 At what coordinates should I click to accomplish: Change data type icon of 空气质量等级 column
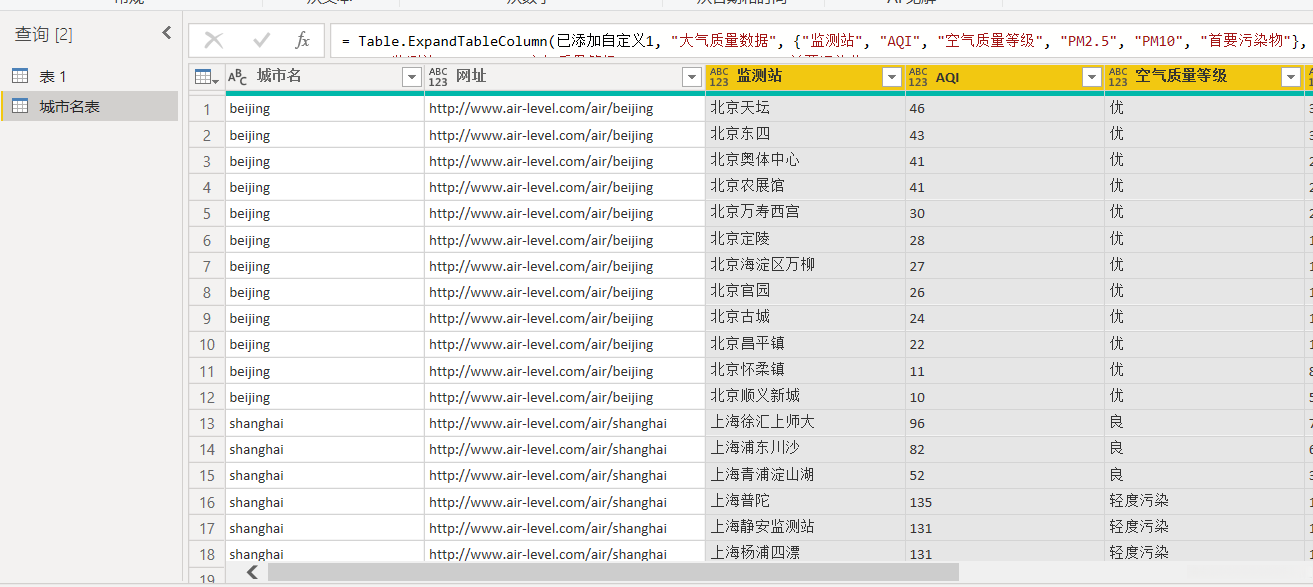1118,77
